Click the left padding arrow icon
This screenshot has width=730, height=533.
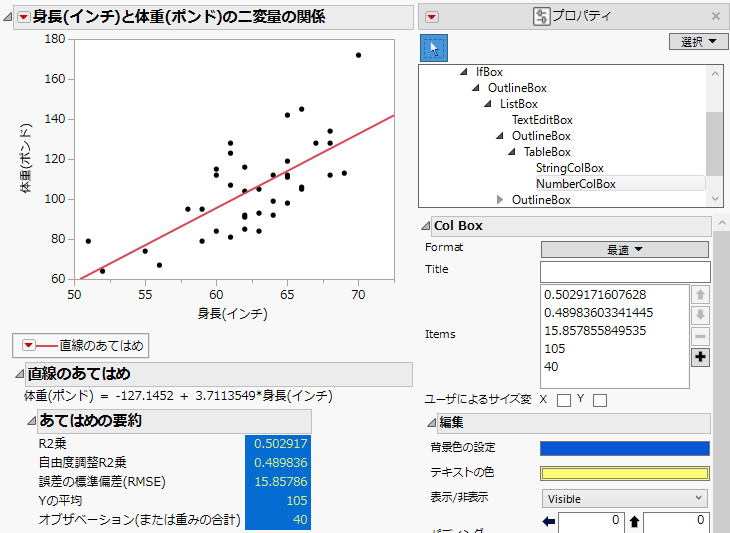point(549,521)
